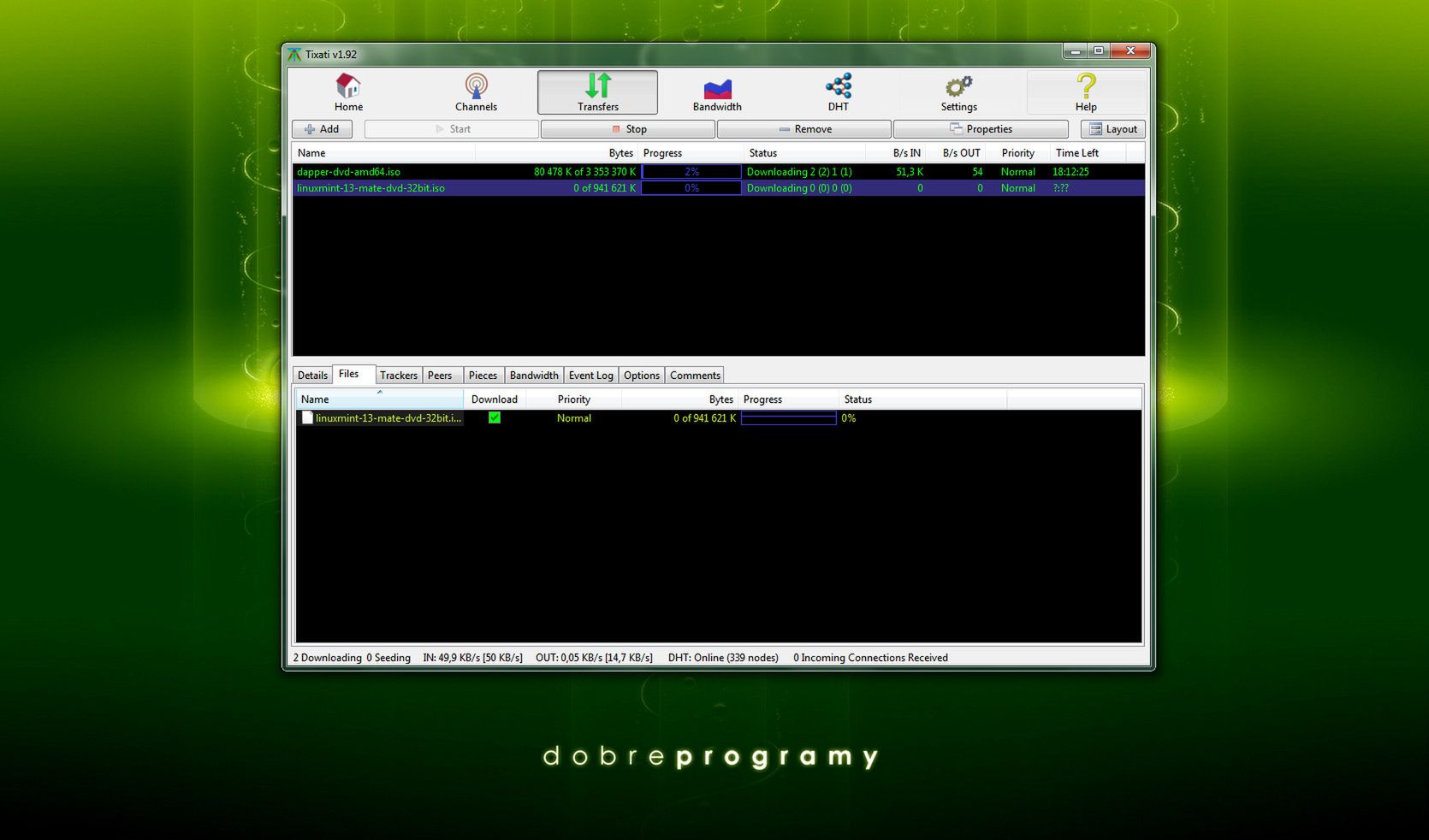Click the Tixati logo in the title bar

(x=294, y=53)
